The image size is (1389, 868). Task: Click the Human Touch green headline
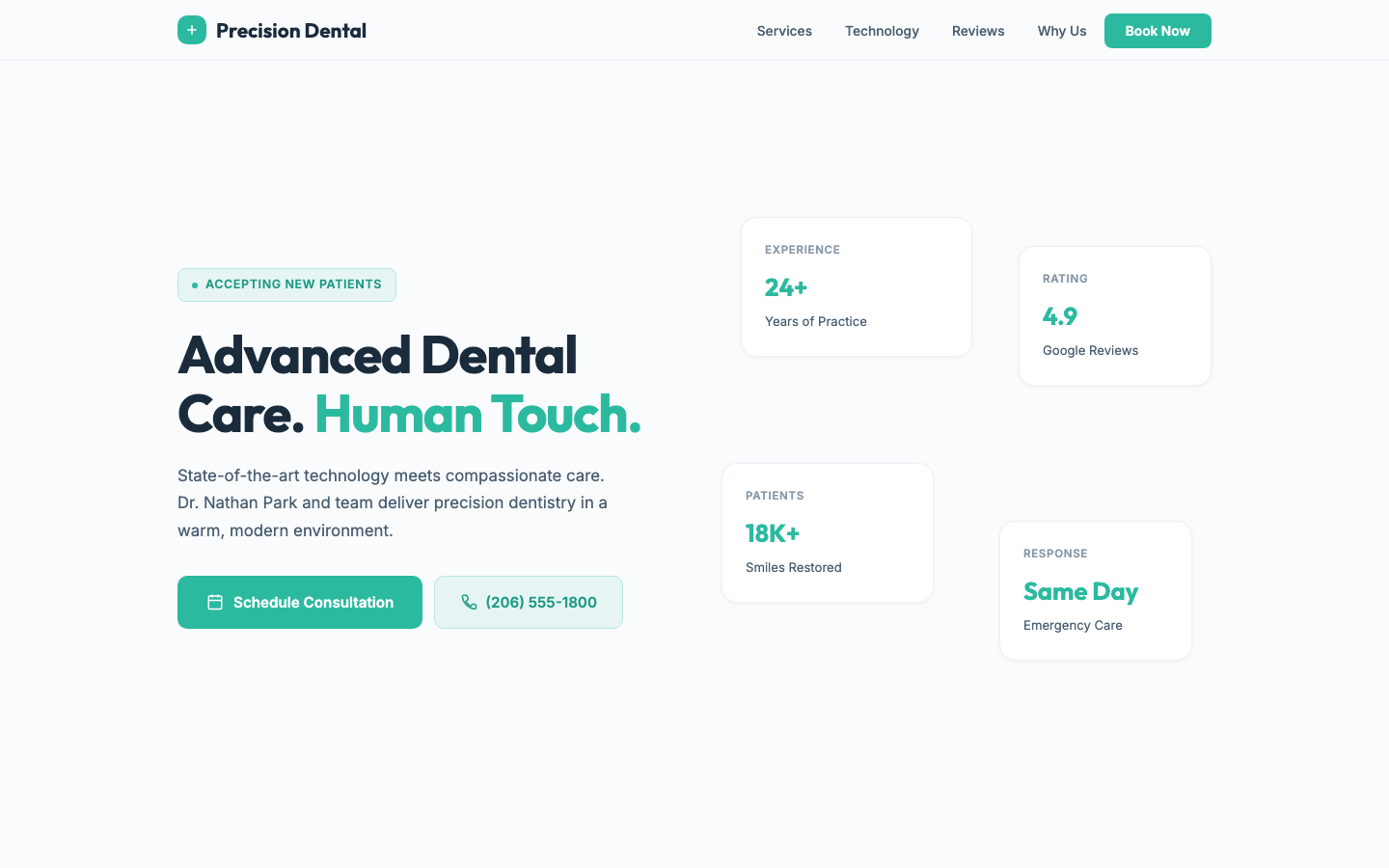(477, 415)
